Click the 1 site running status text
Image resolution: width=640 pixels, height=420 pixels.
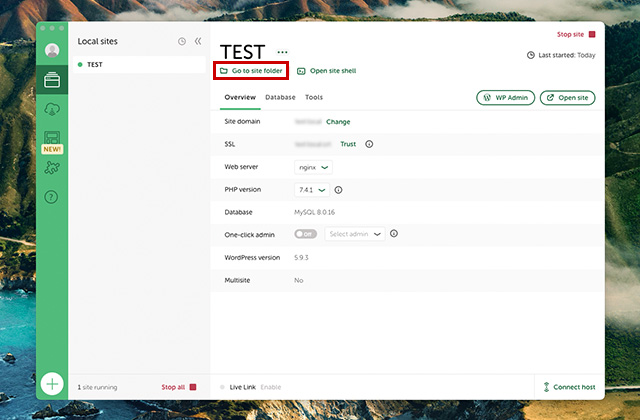97,387
